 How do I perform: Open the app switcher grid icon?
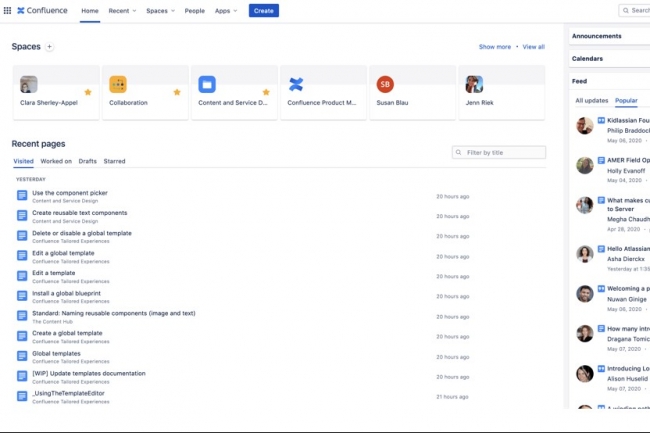pos(7,10)
